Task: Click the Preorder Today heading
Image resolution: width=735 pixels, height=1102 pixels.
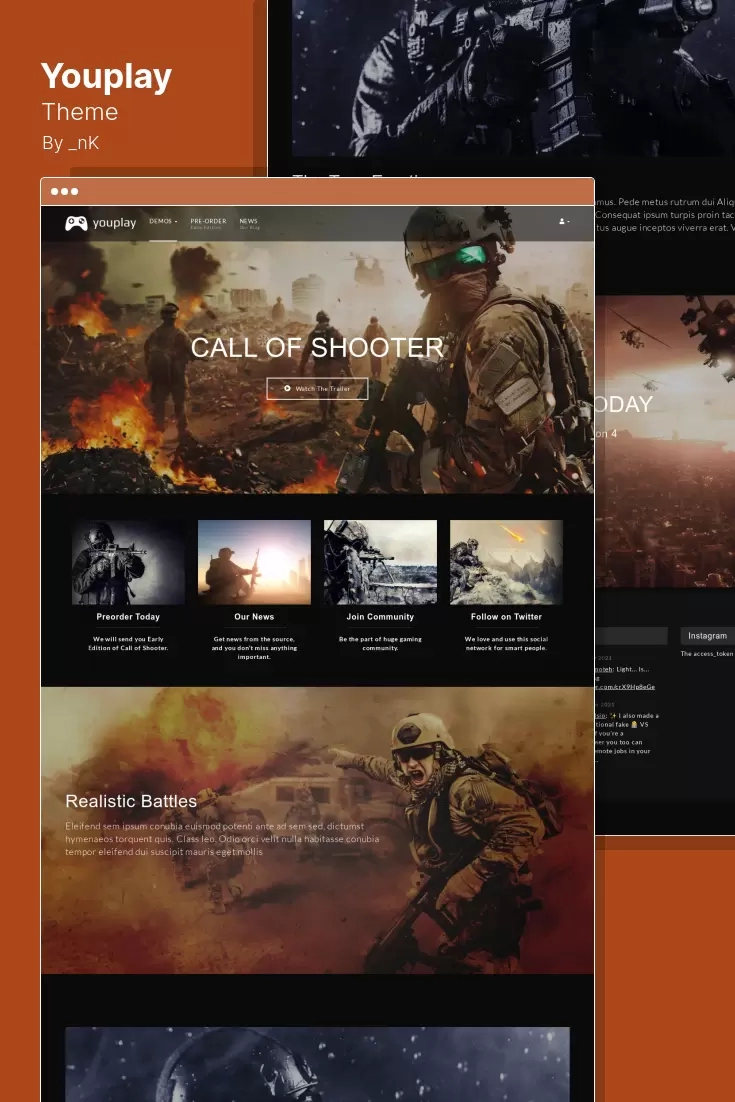Action: click(x=128, y=617)
